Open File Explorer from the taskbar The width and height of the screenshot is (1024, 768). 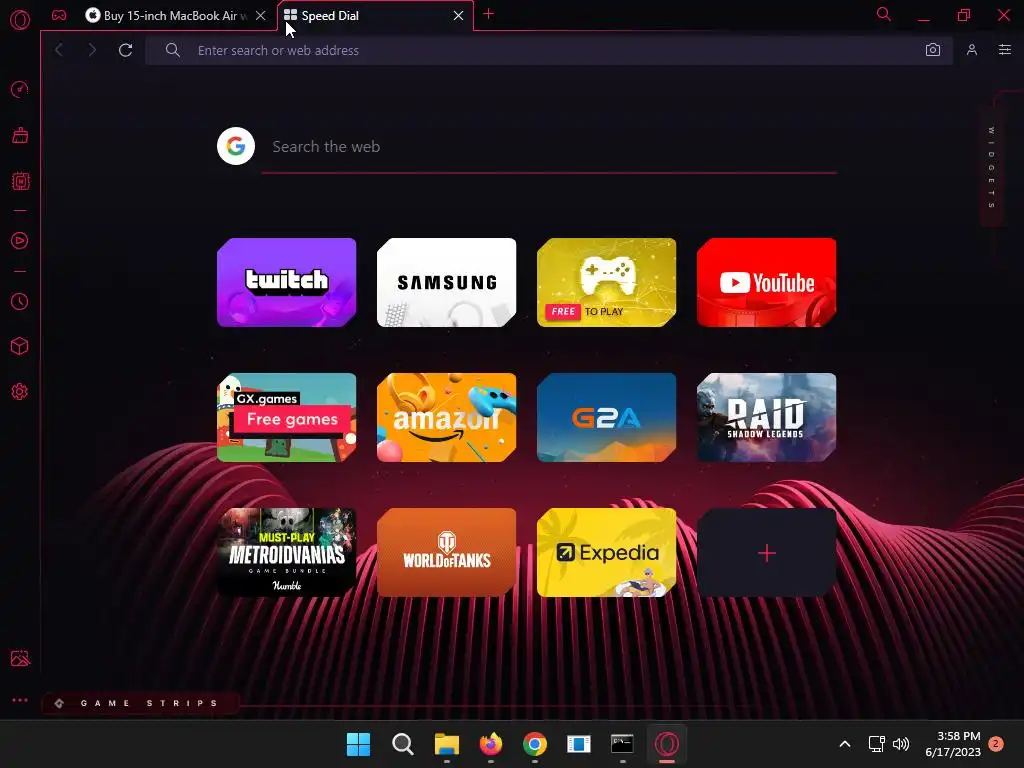[x=447, y=744]
